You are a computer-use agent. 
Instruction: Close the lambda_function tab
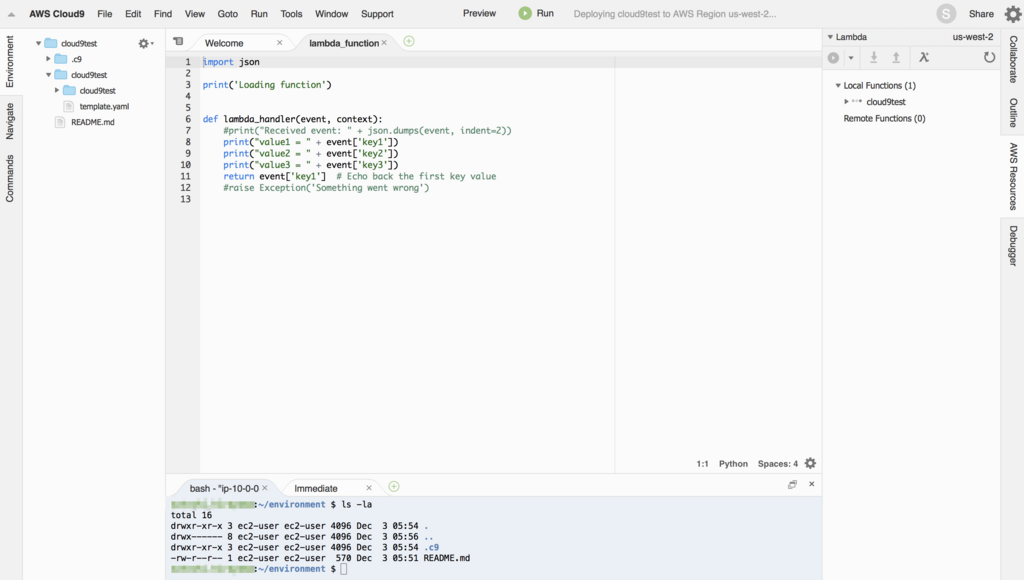click(384, 42)
